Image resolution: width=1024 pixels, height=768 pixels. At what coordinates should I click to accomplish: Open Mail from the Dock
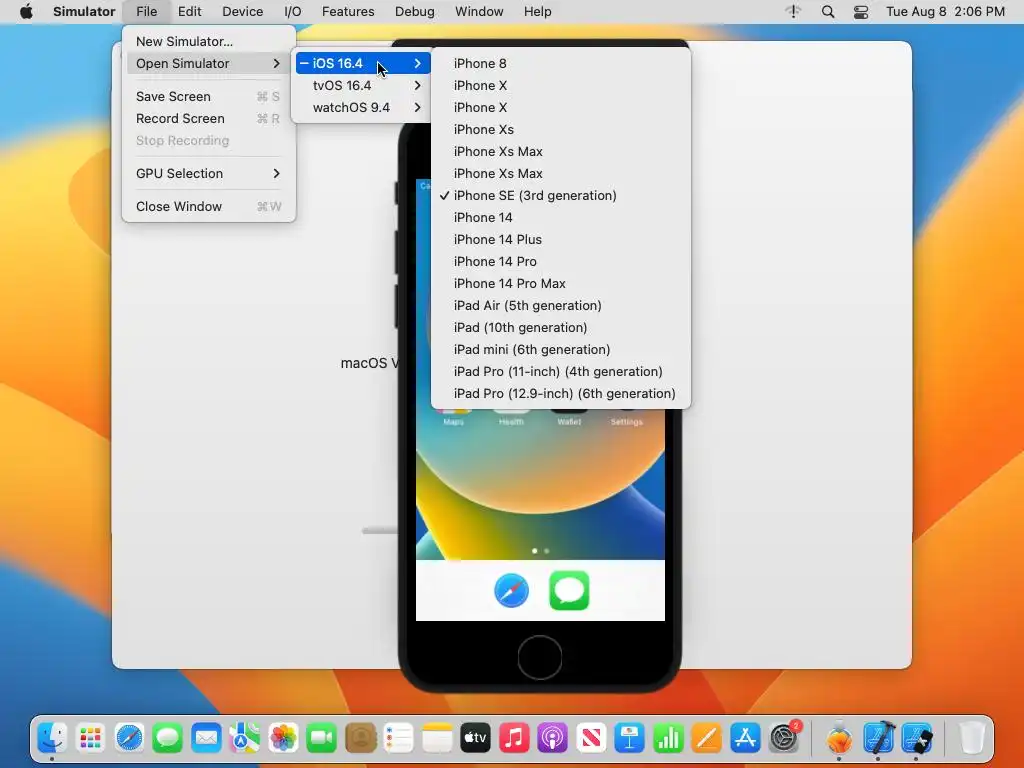coord(206,738)
